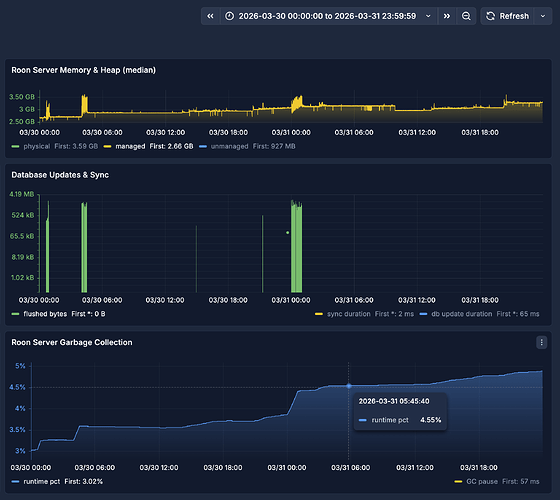Toggle the sync duration legend series
Image resolution: width=560 pixels, height=500 pixels.
click(x=349, y=314)
